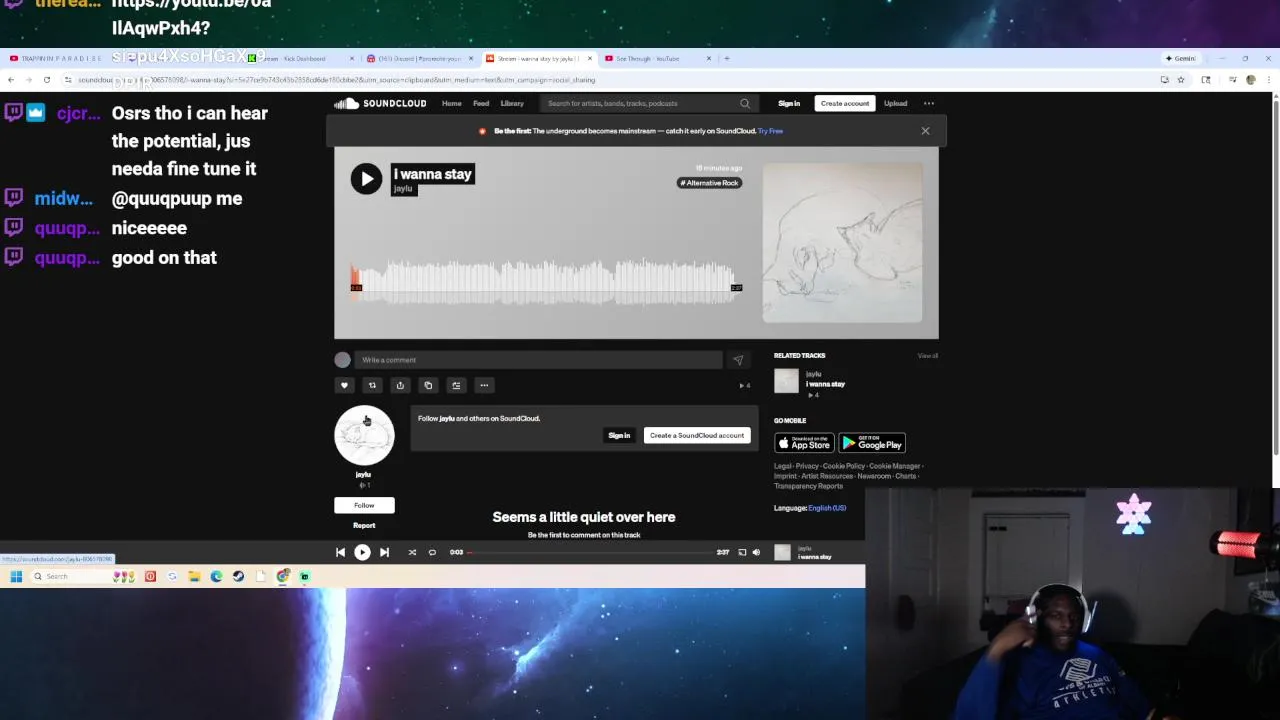This screenshot has height=720, width=1280.
Task: Click the Gemini button in Chrome
Action: 1181,58
